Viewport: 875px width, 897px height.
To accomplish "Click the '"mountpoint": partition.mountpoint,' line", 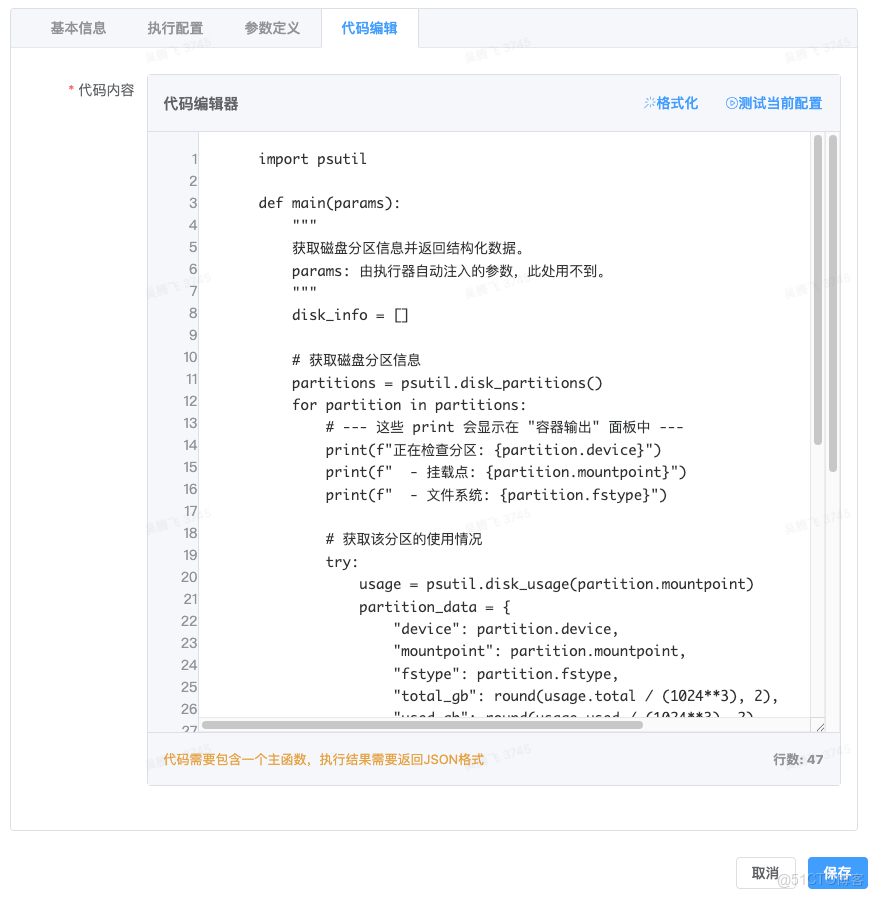I will [x=539, y=652].
